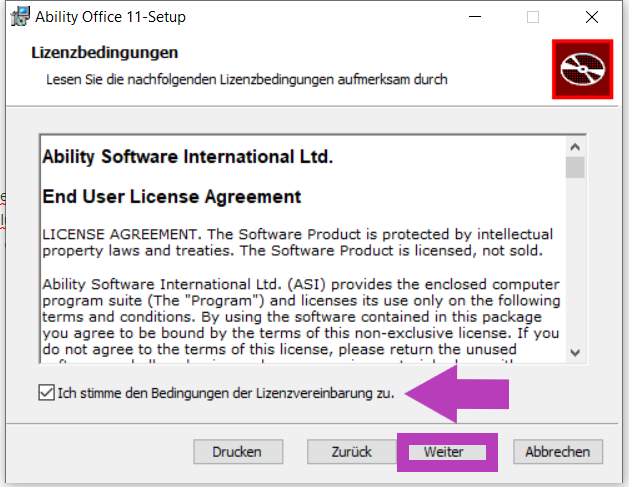Close the setup dialog with the X

tap(592, 17)
